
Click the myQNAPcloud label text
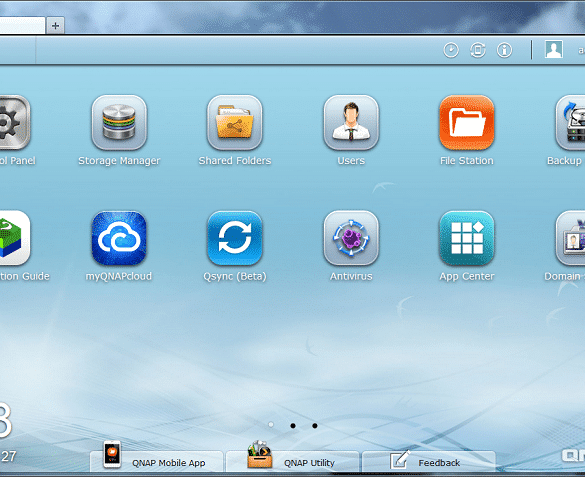[x=119, y=276]
